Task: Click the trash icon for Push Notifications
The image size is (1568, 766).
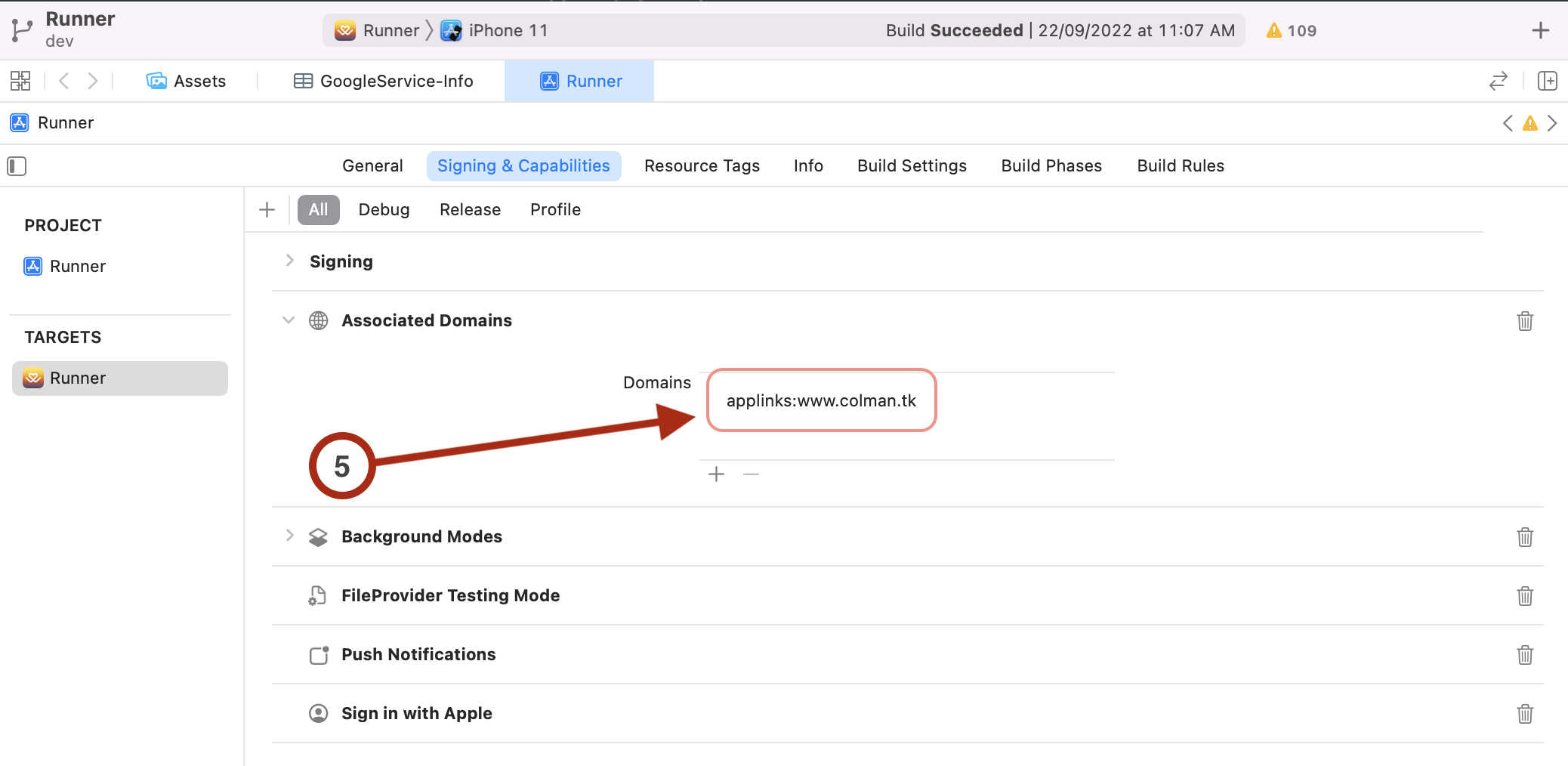Action: (1525, 655)
